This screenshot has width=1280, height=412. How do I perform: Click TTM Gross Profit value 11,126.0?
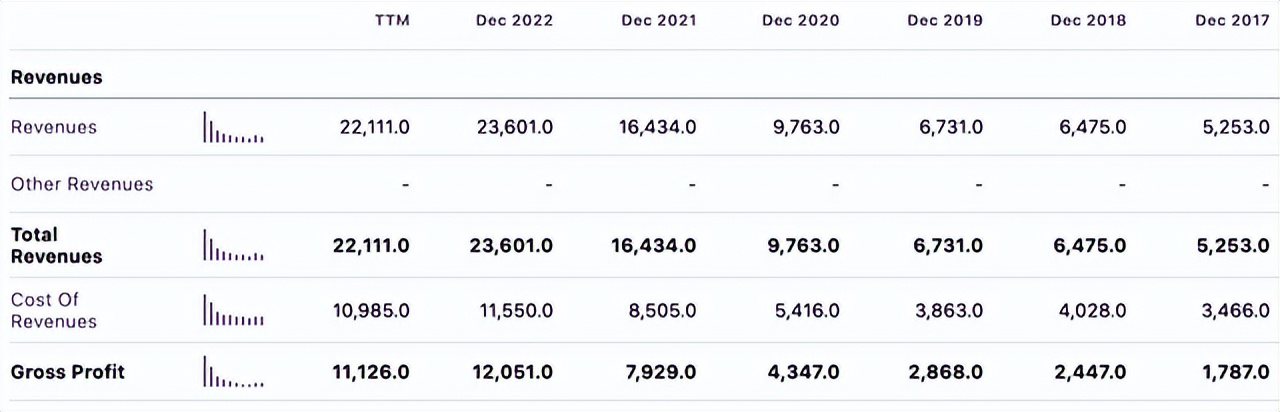coord(371,372)
